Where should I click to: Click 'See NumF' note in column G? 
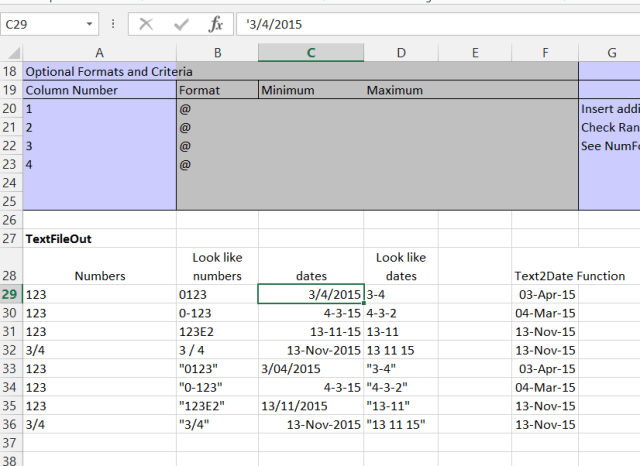coord(610,146)
